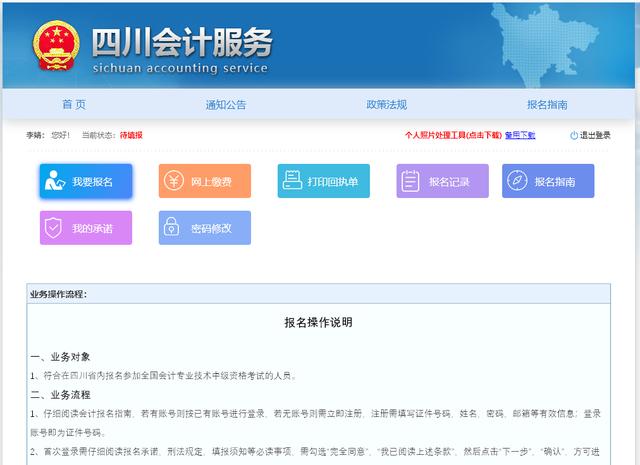Viewport: 640px width, 465px height.
Task: Go to the 首页 navigation tab
Action: point(74,104)
